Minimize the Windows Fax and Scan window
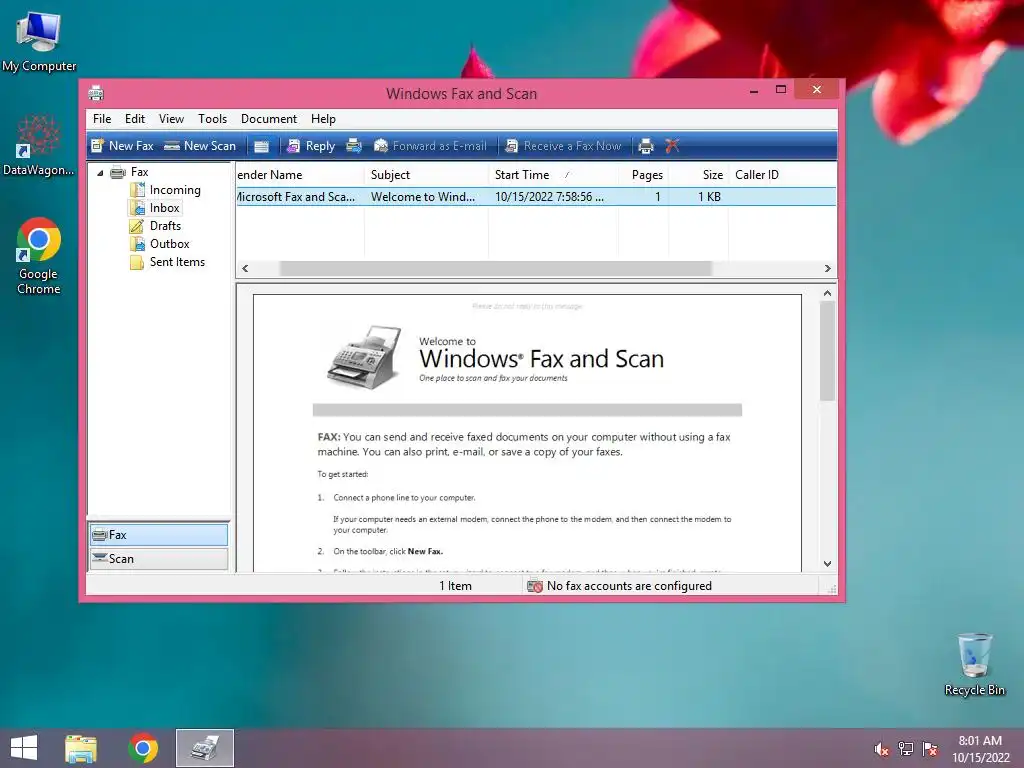The image size is (1024, 768). click(x=754, y=89)
